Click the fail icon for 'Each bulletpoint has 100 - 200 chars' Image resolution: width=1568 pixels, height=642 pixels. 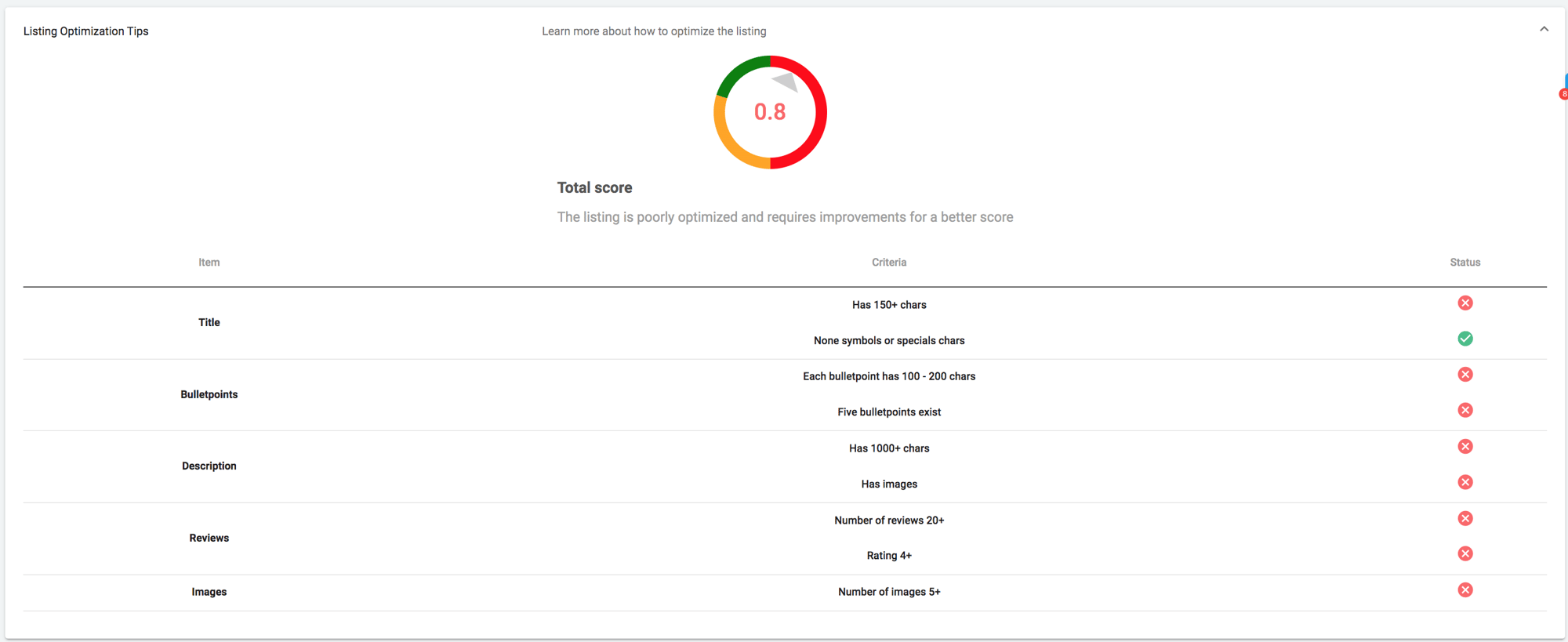click(x=1465, y=375)
